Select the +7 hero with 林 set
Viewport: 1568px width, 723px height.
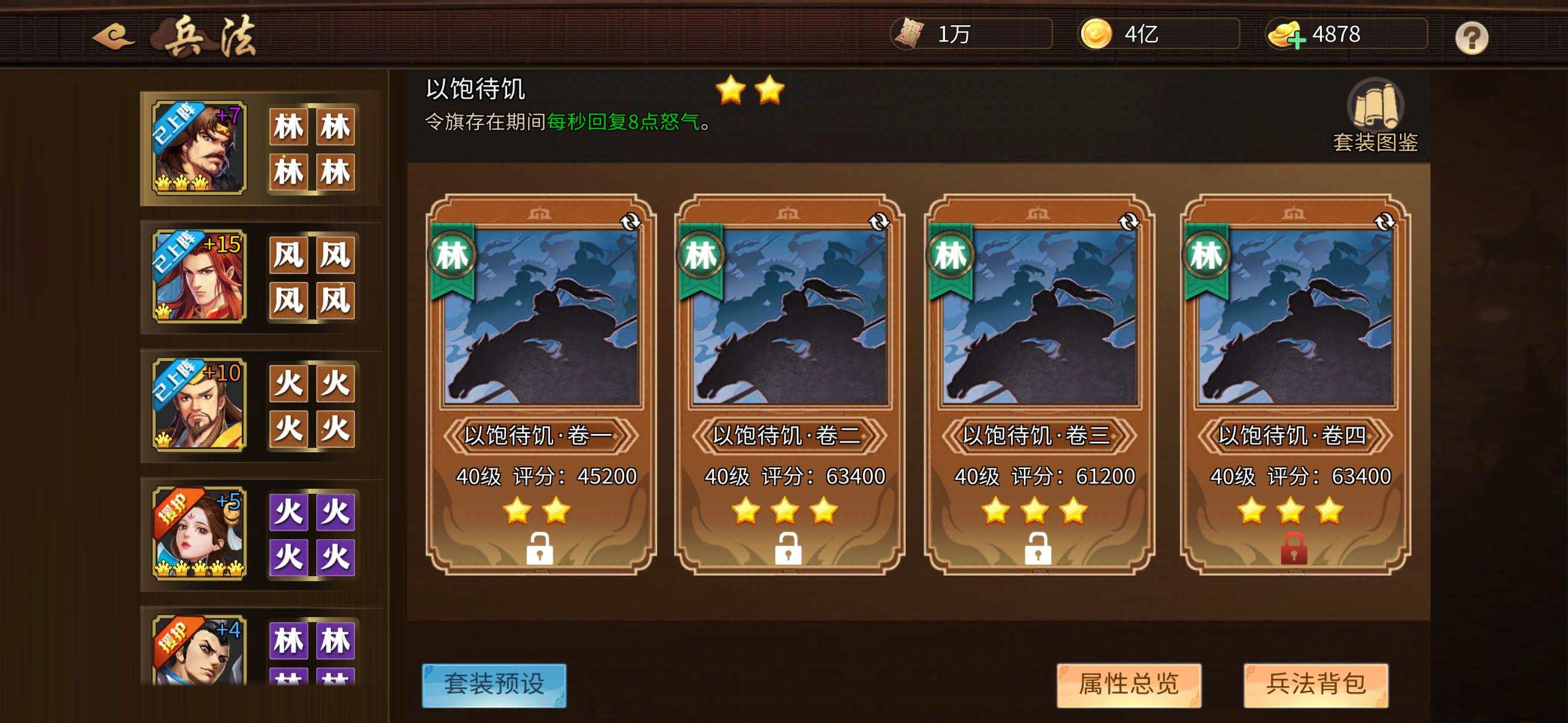[199, 148]
